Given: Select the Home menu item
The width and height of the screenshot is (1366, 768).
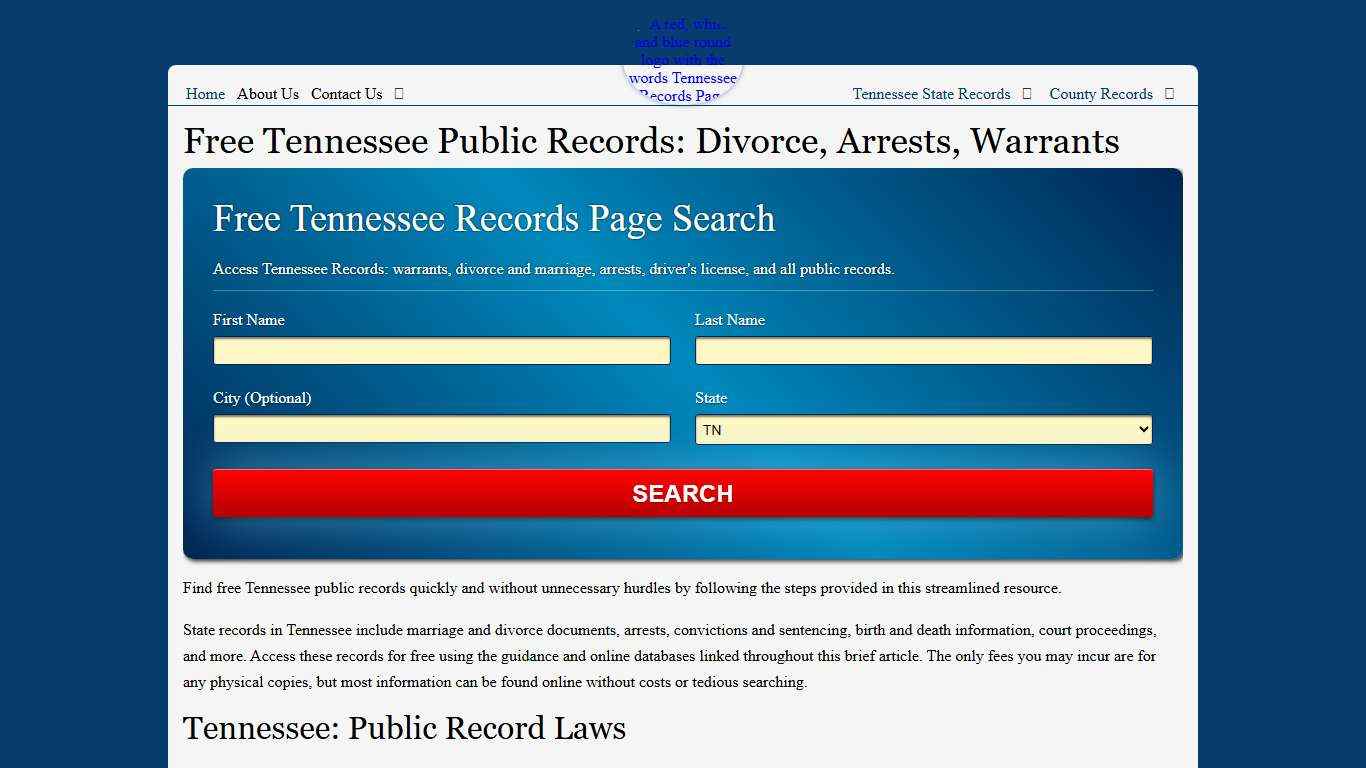Looking at the screenshot, I should click(205, 94).
